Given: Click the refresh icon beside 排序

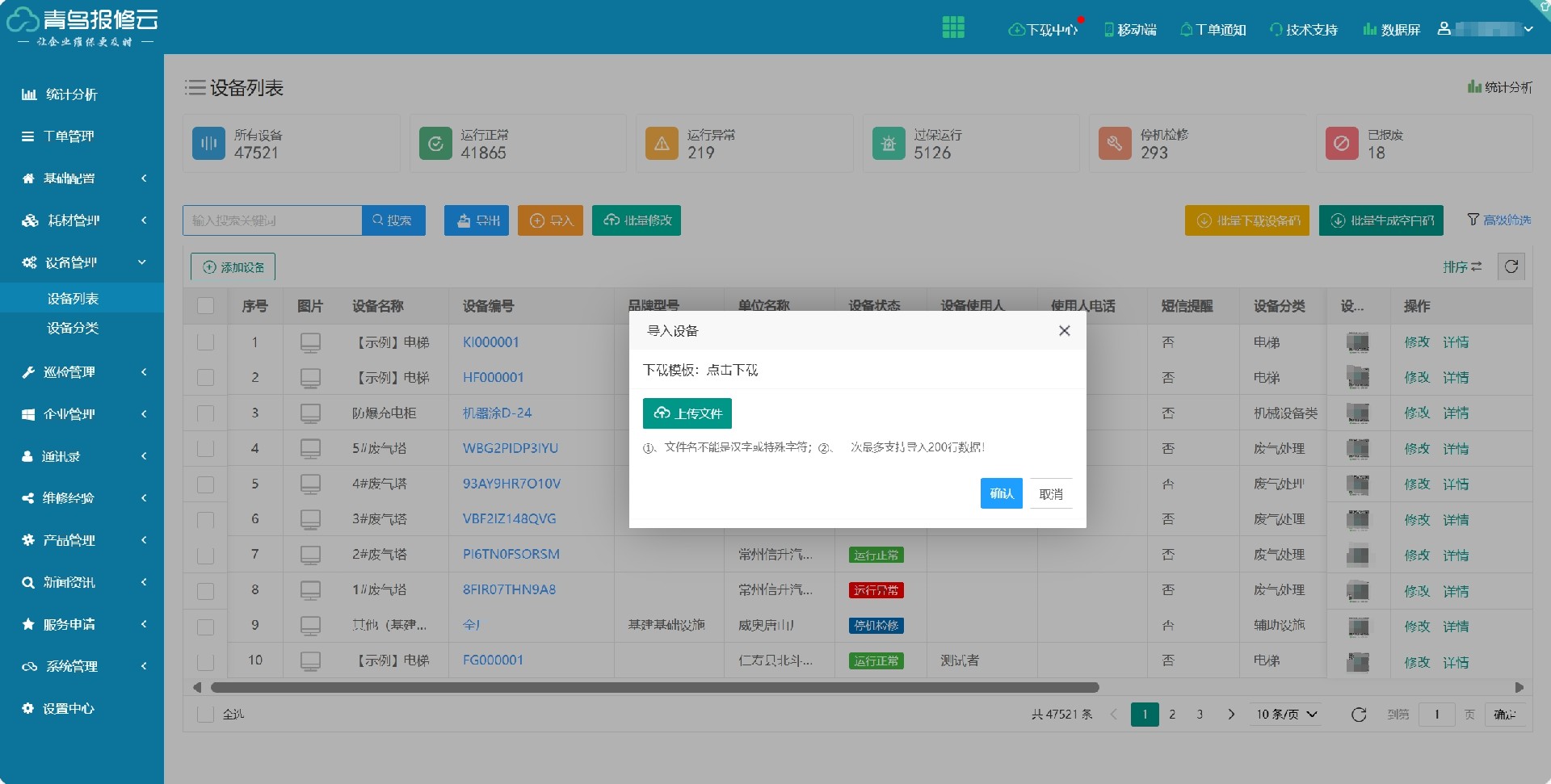Looking at the screenshot, I should (1511, 266).
